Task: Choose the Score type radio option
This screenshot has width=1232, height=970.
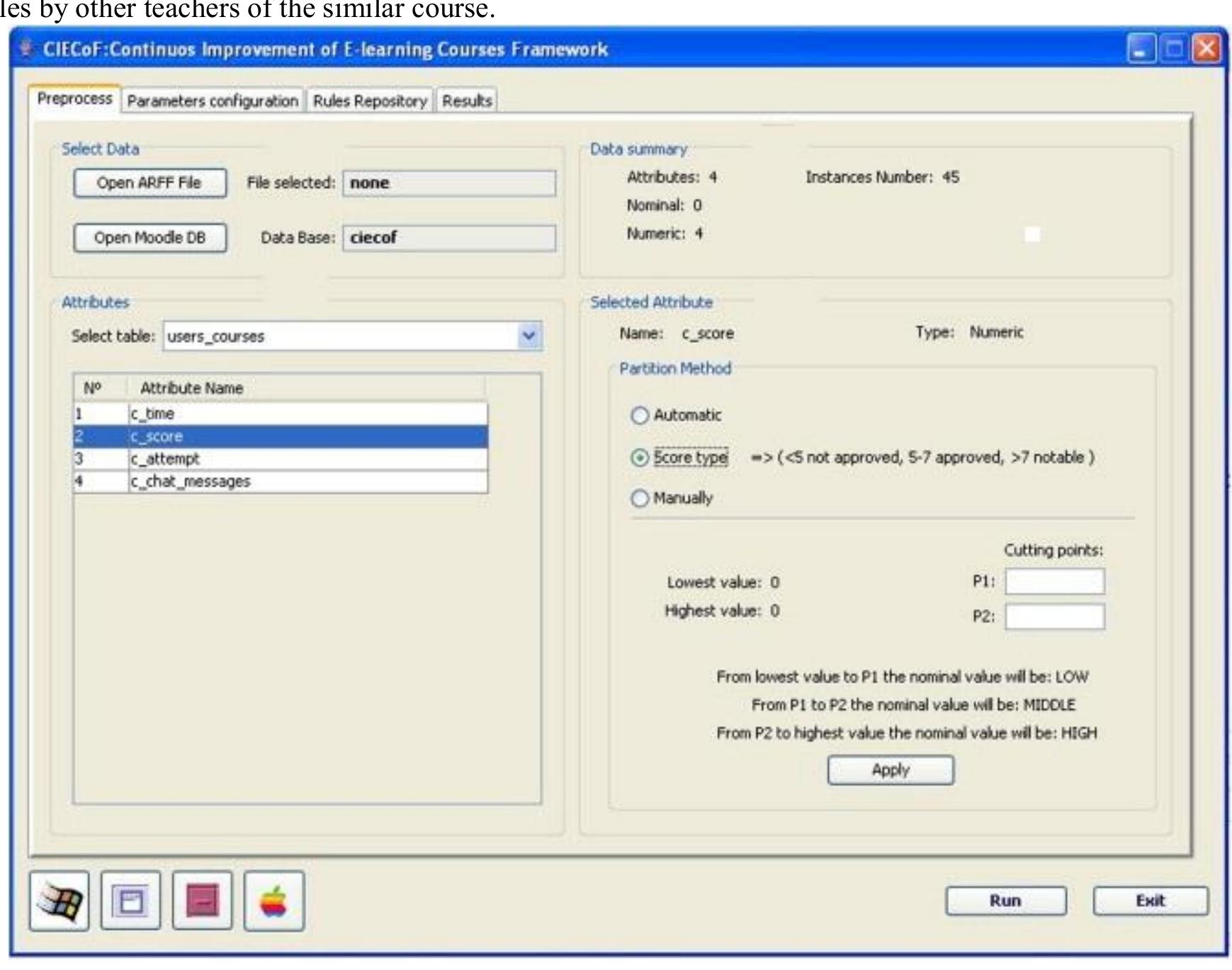Action: click(x=640, y=458)
